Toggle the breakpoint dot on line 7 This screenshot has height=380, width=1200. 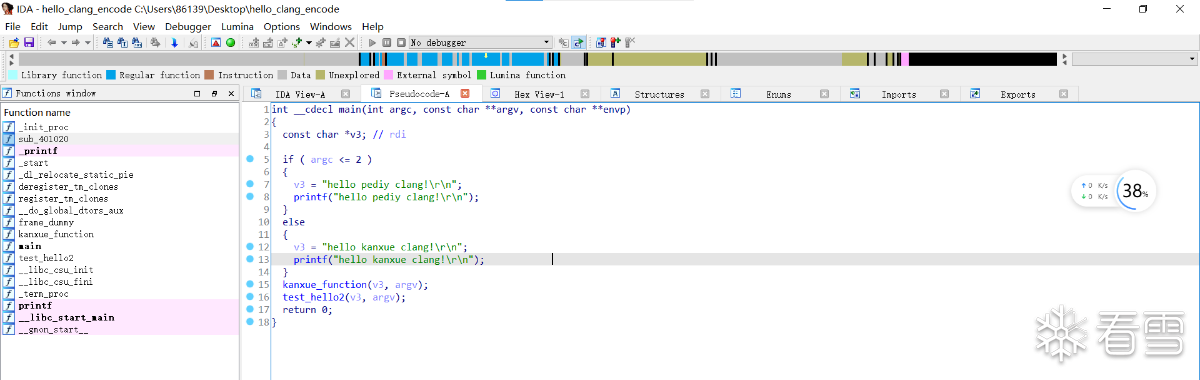tap(250, 184)
